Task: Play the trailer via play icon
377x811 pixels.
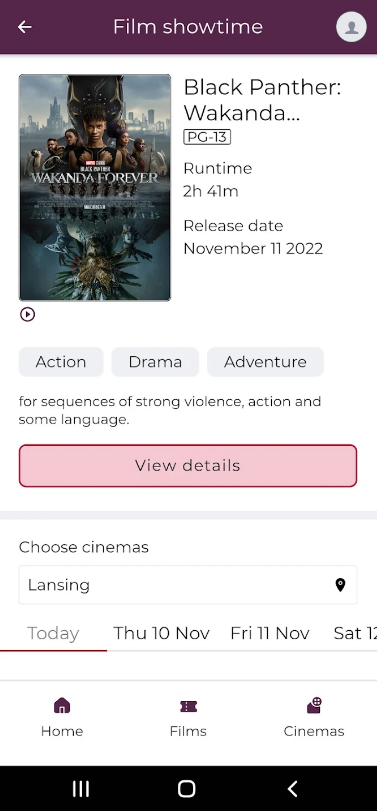Action: (x=27, y=314)
